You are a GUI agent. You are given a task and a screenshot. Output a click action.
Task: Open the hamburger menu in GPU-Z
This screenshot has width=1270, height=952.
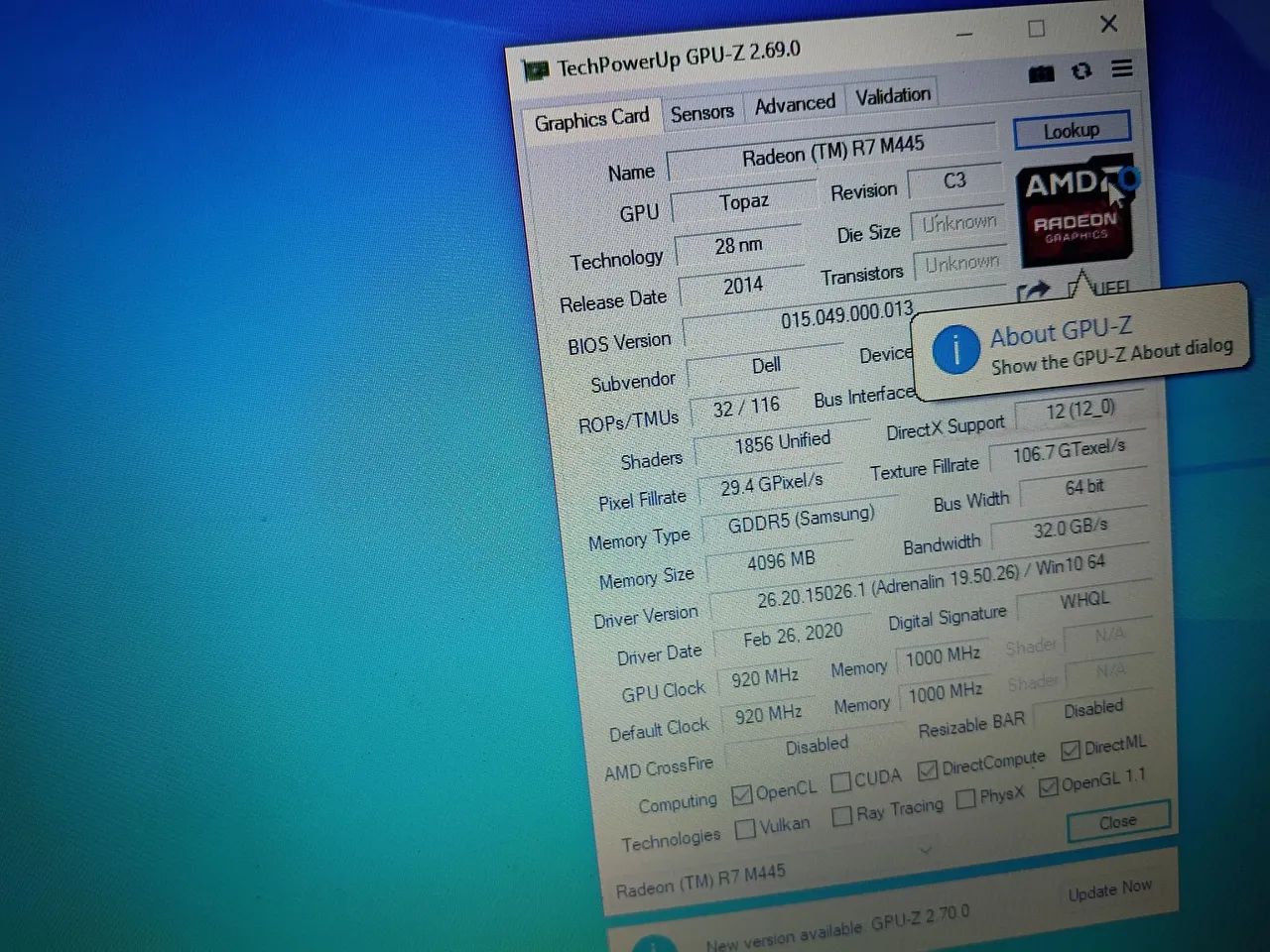click(x=1122, y=68)
